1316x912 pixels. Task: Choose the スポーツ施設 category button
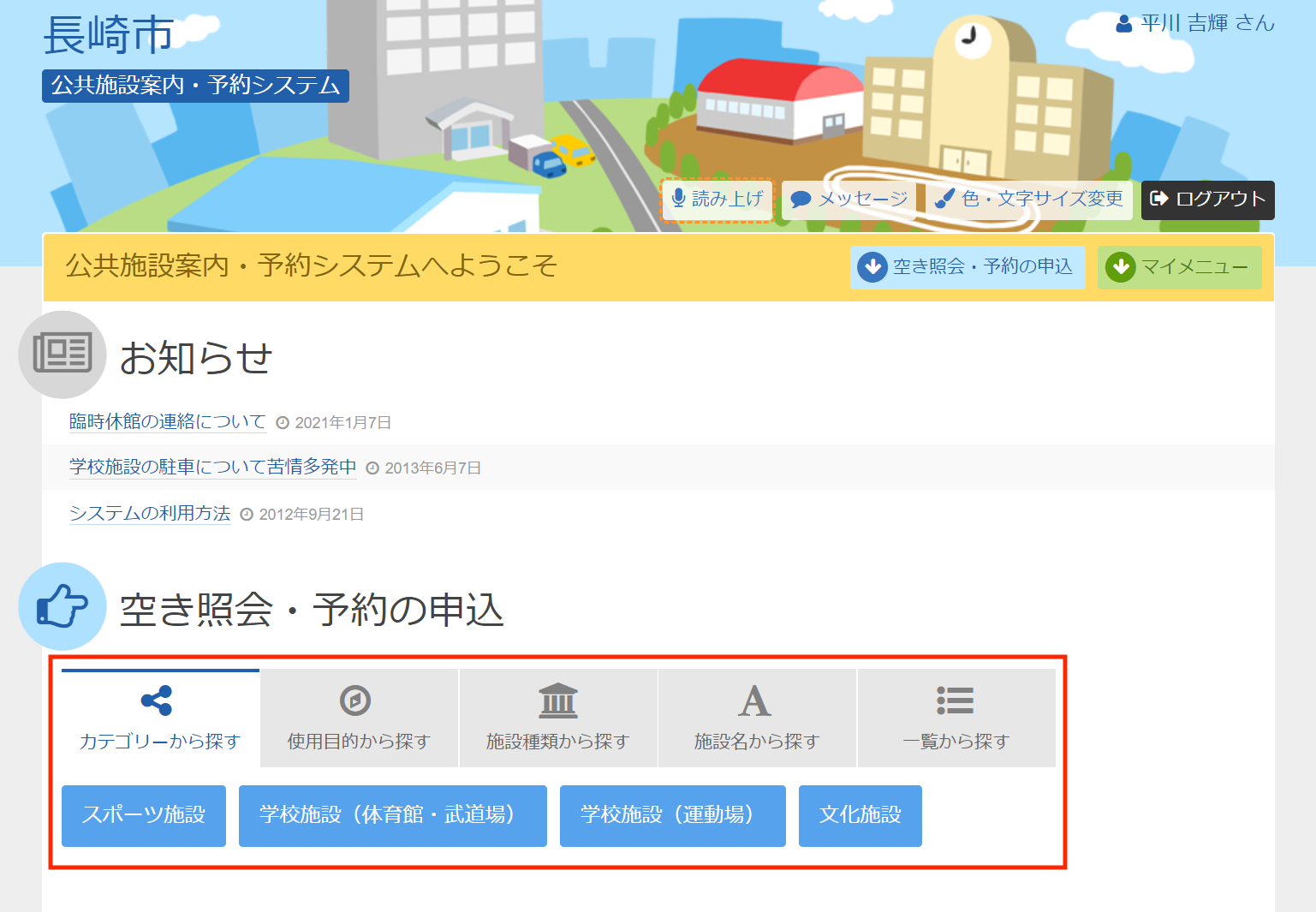pyautogui.click(x=144, y=815)
